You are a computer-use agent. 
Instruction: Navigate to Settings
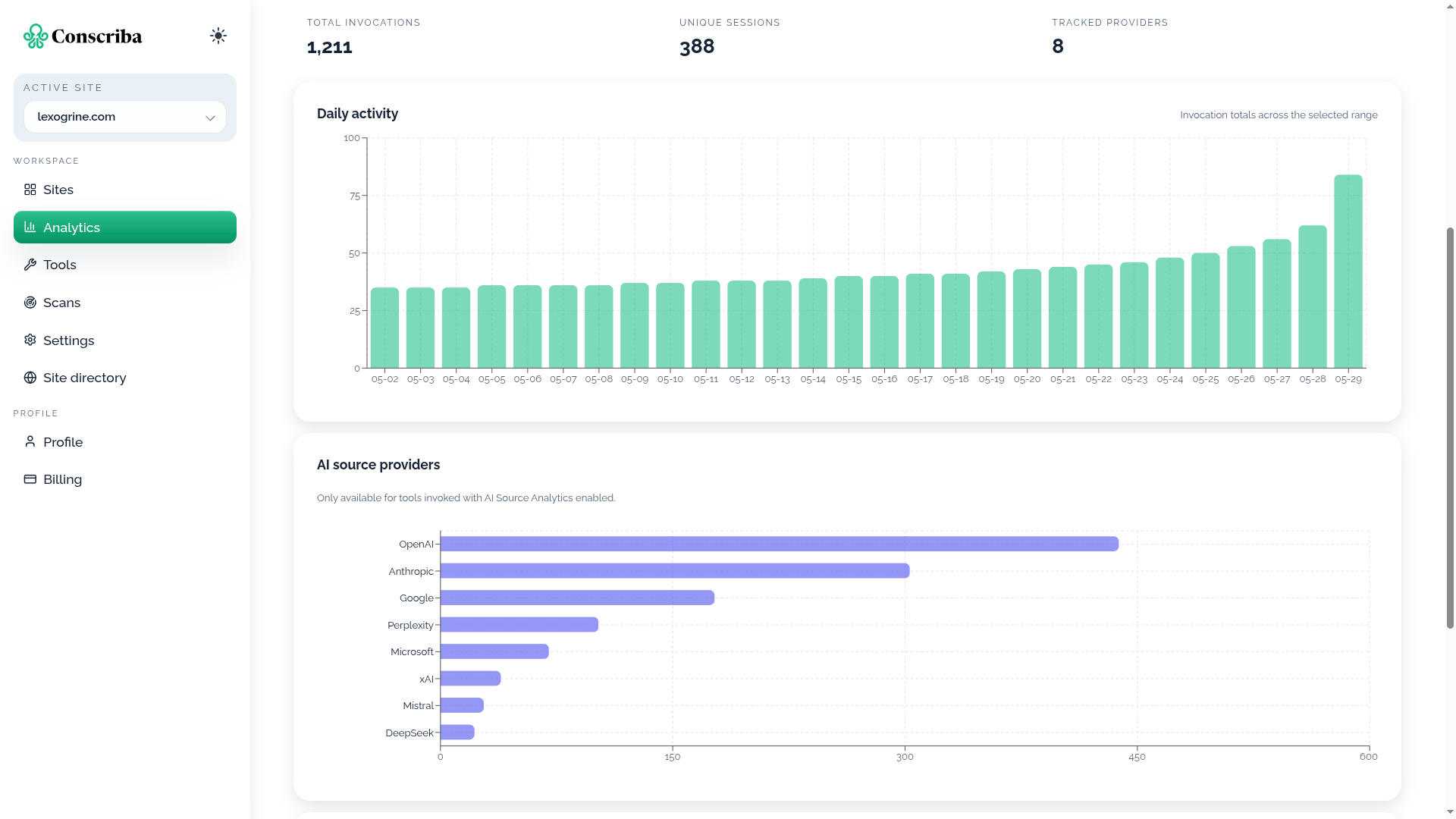coord(125,340)
